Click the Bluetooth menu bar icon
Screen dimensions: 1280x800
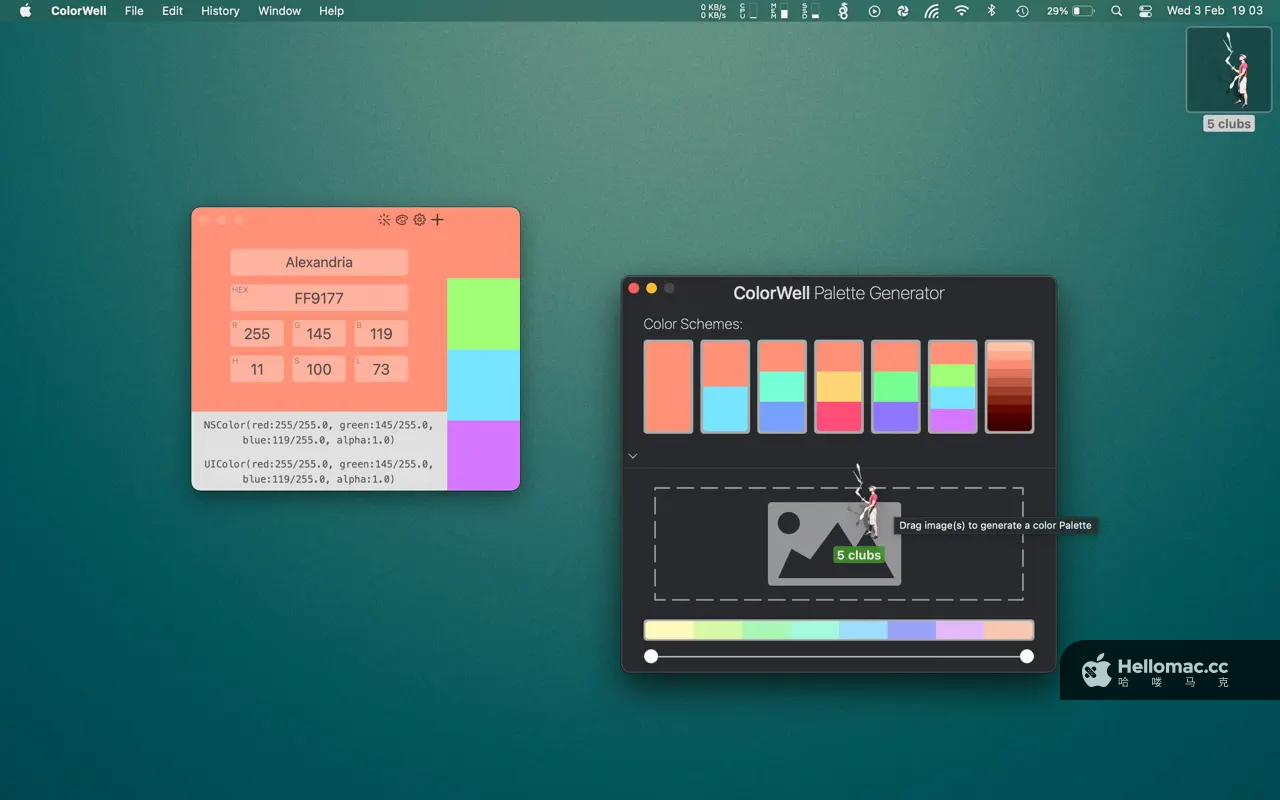click(992, 11)
